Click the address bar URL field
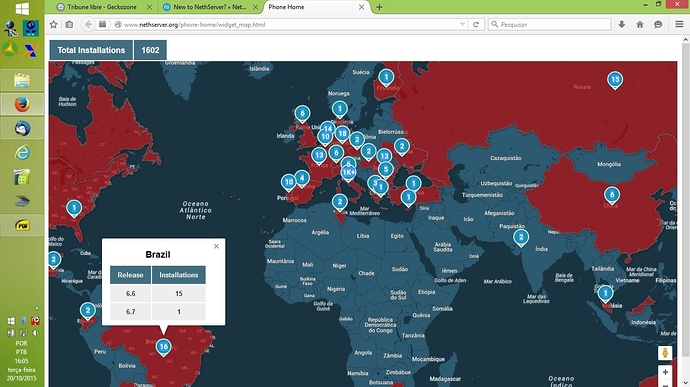Viewport: 690px width, 387px height. pyautogui.click(x=290, y=25)
